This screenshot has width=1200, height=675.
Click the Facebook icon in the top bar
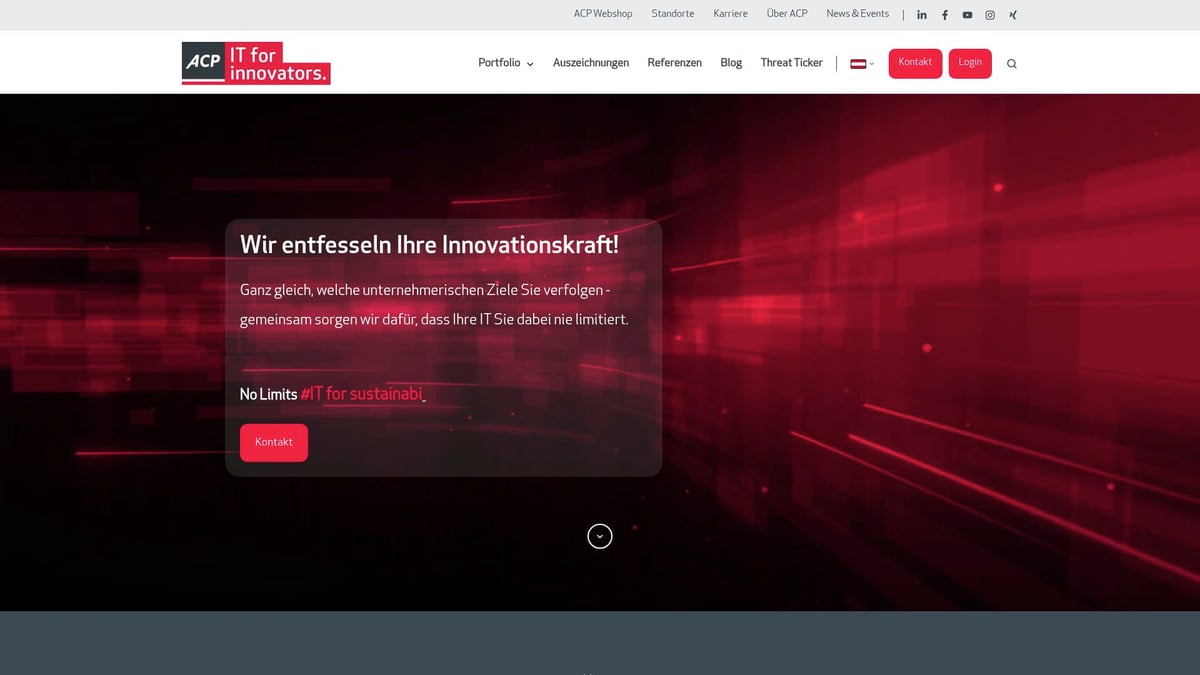[944, 14]
